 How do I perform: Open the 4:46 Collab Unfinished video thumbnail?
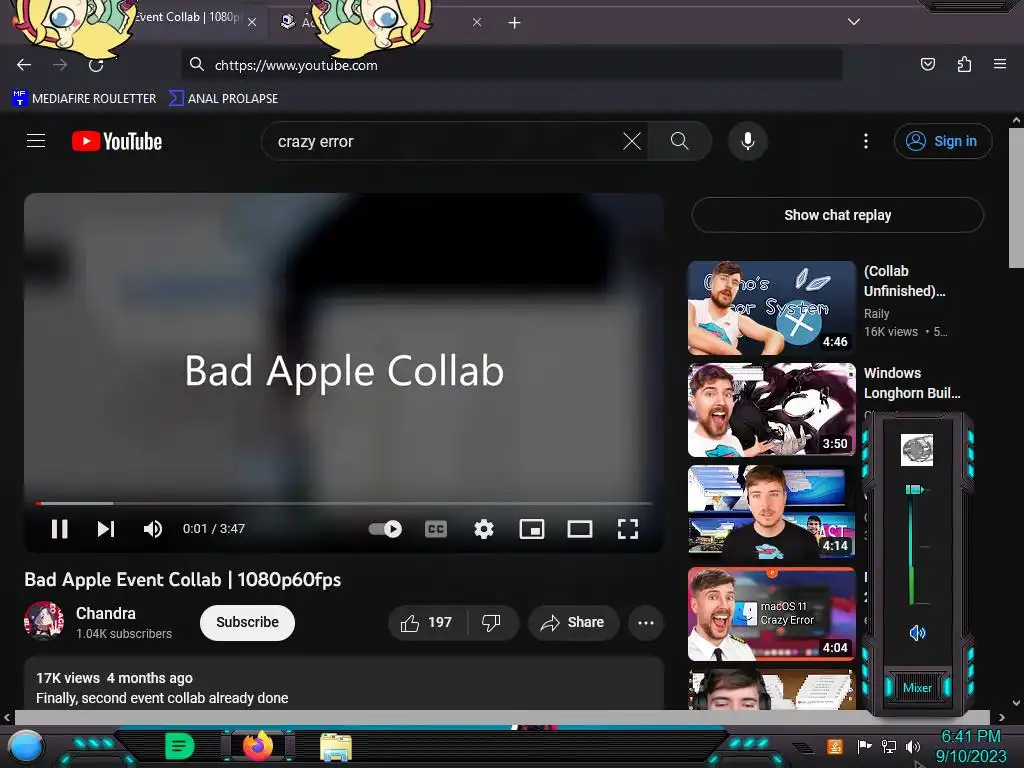[771, 308]
